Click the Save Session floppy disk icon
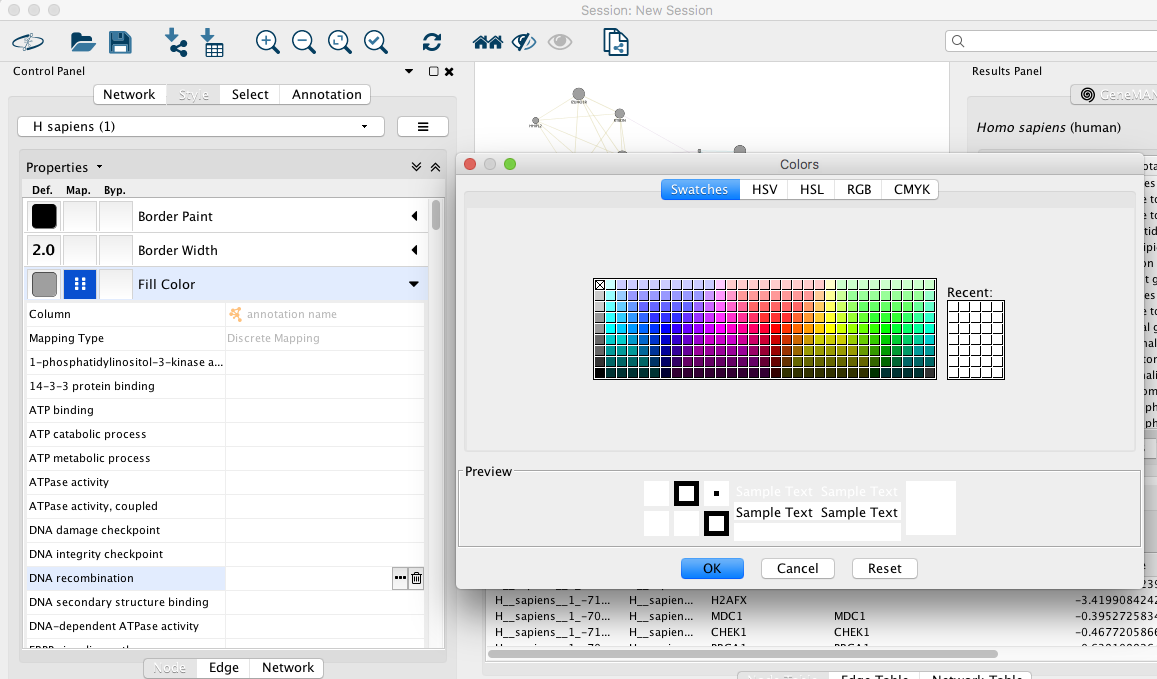 [x=120, y=42]
